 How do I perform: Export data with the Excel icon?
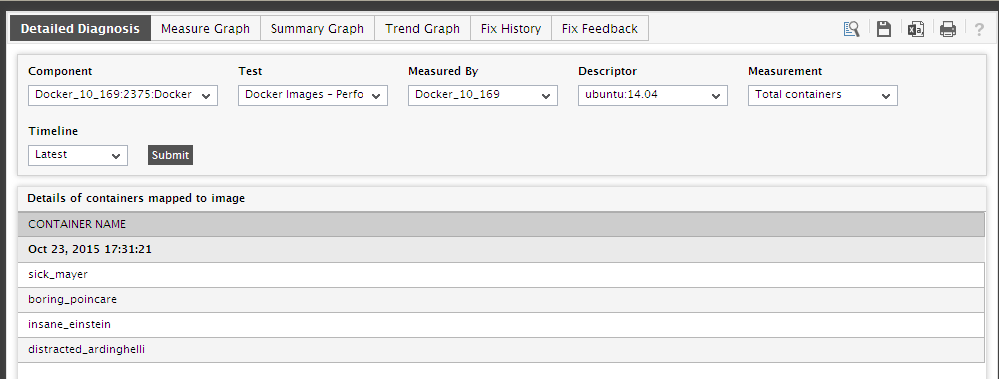916,29
